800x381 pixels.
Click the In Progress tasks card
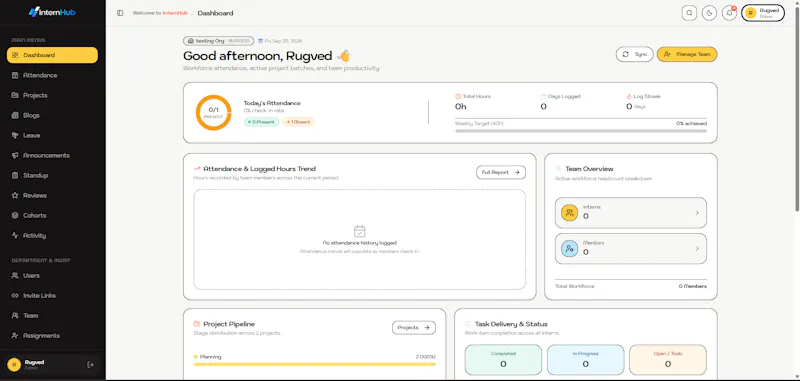pyautogui.click(x=585, y=360)
